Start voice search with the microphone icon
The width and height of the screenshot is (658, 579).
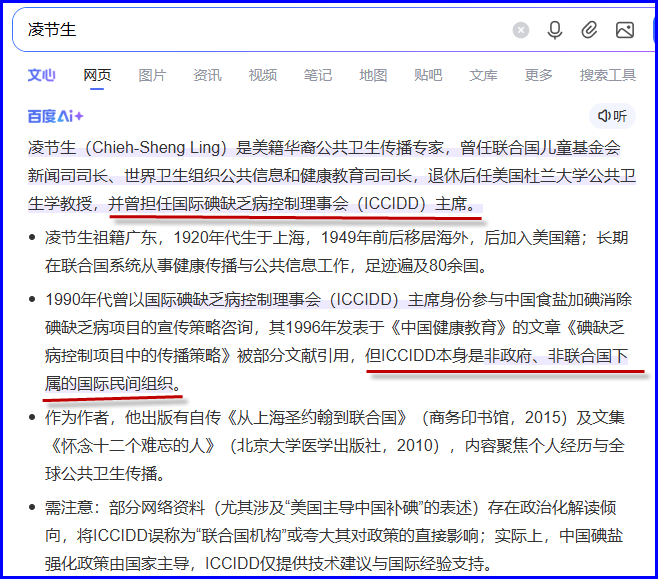click(555, 30)
